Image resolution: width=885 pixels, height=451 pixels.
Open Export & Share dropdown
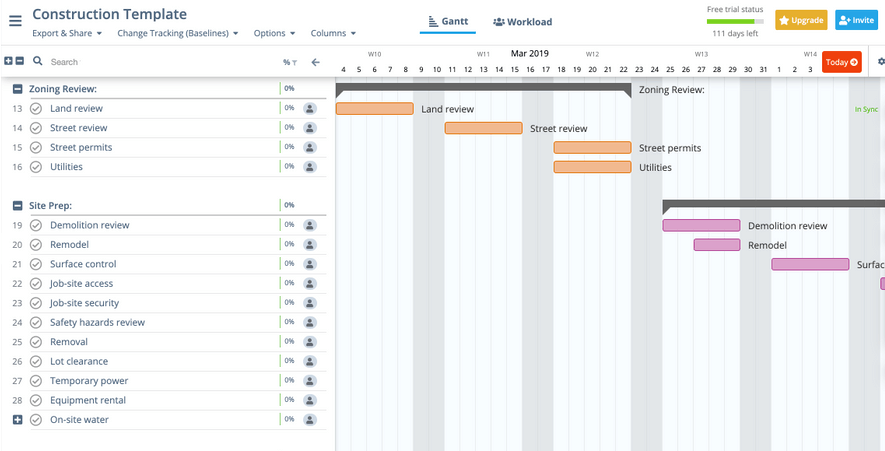(67, 33)
